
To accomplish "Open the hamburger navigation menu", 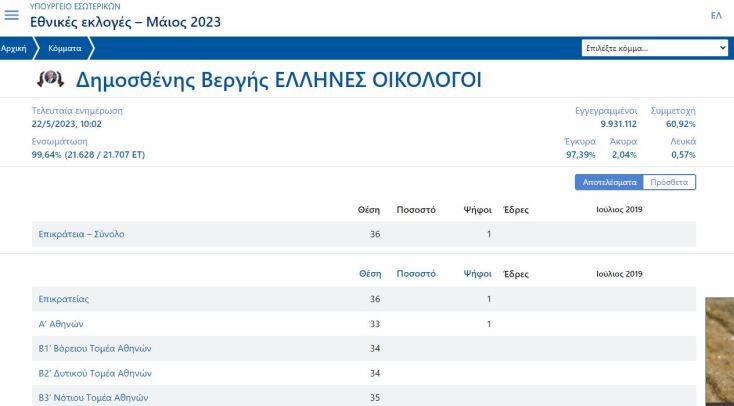I will pyautogui.click(x=12, y=15).
